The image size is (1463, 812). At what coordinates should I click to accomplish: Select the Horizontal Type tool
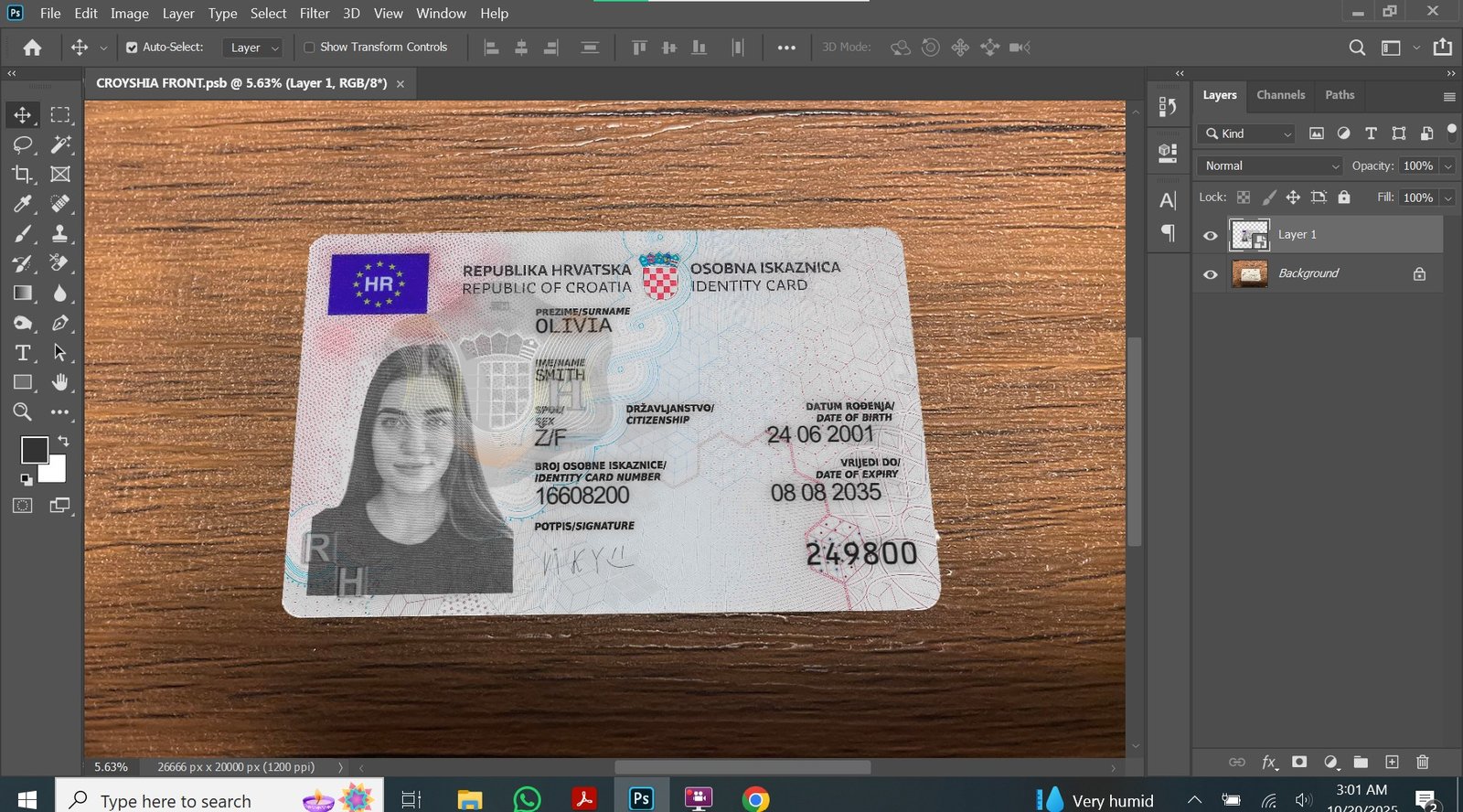coord(22,353)
